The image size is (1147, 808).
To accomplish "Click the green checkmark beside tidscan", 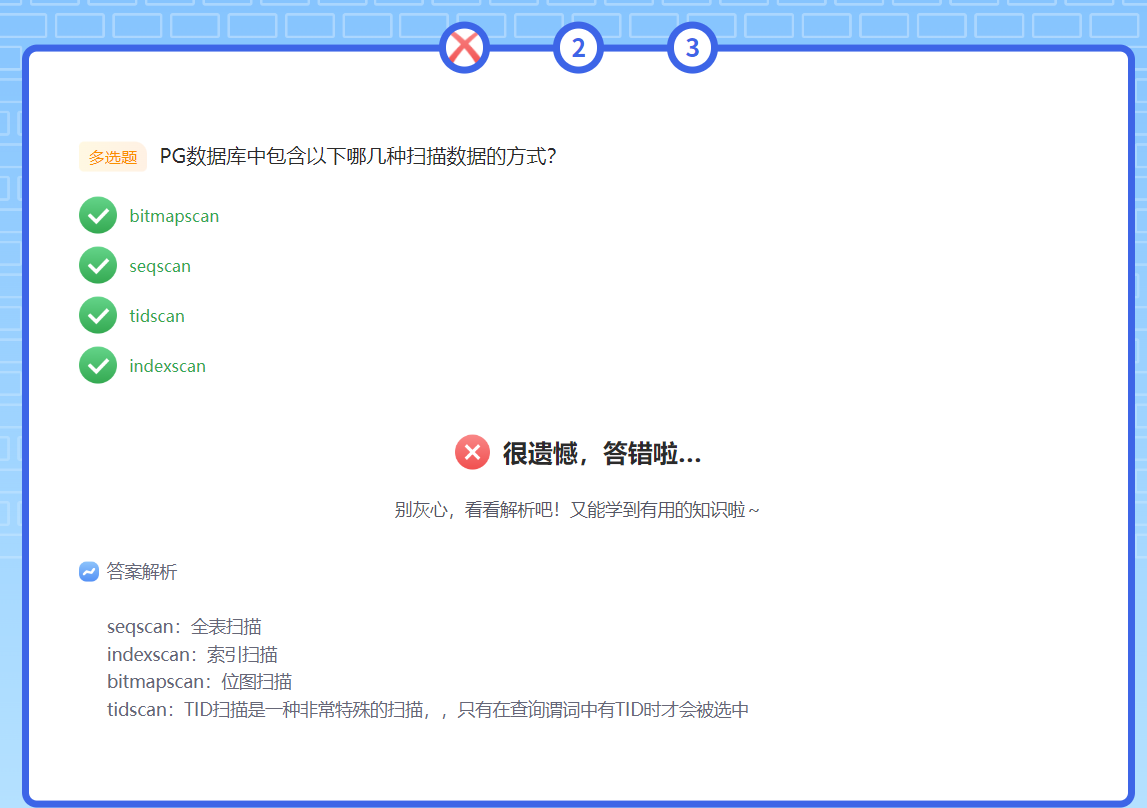I will pos(97,315).
